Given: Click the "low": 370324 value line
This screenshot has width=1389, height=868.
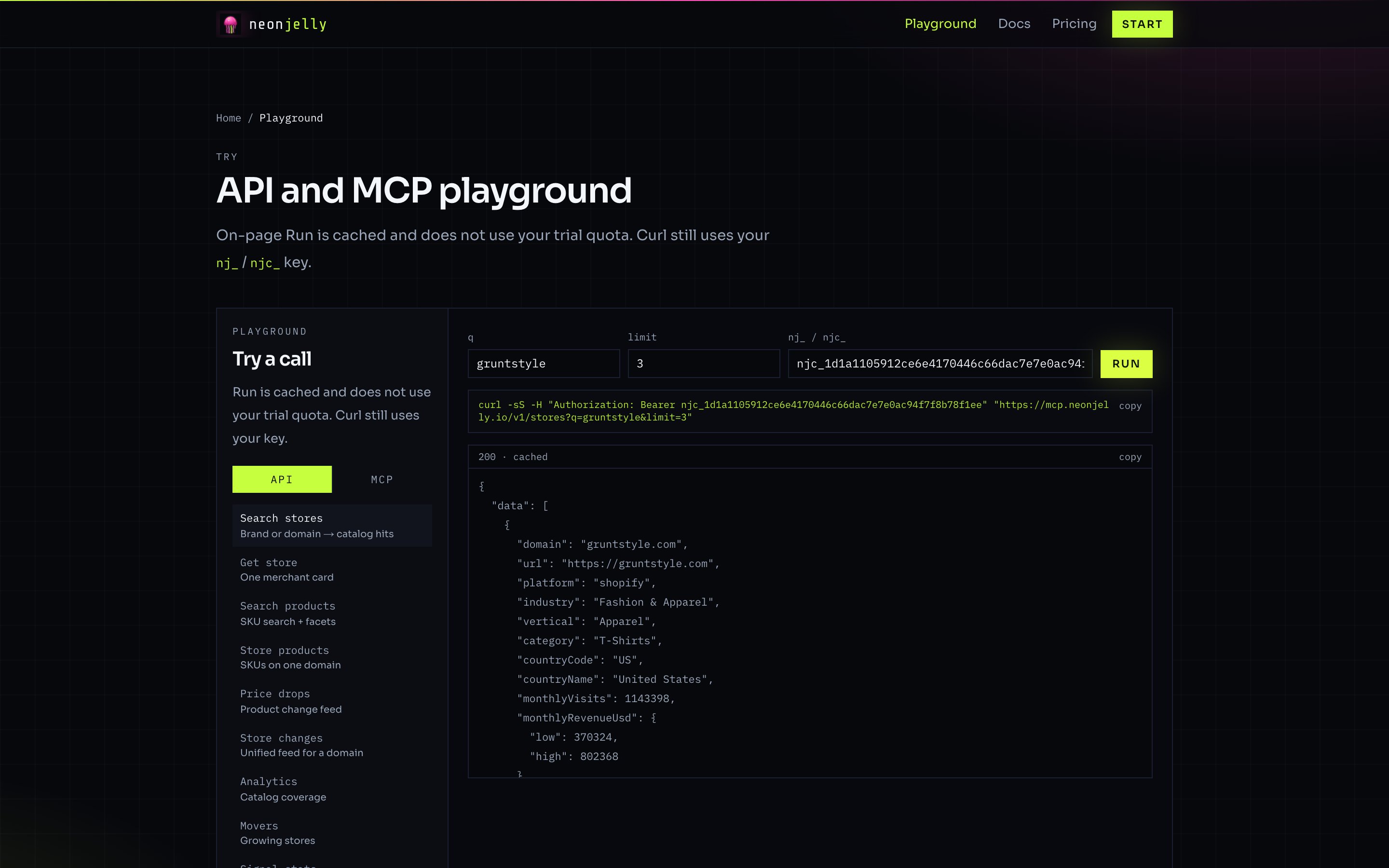Looking at the screenshot, I should pos(573,737).
